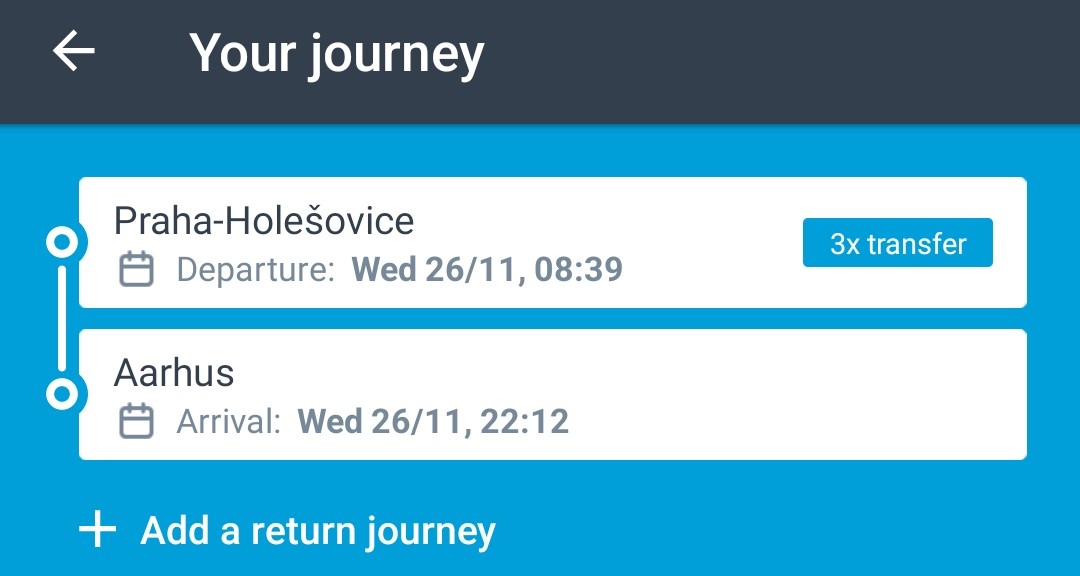This screenshot has height=576, width=1080.
Task: Open the 3x transfer details badge
Action: (x=897, y=243)
